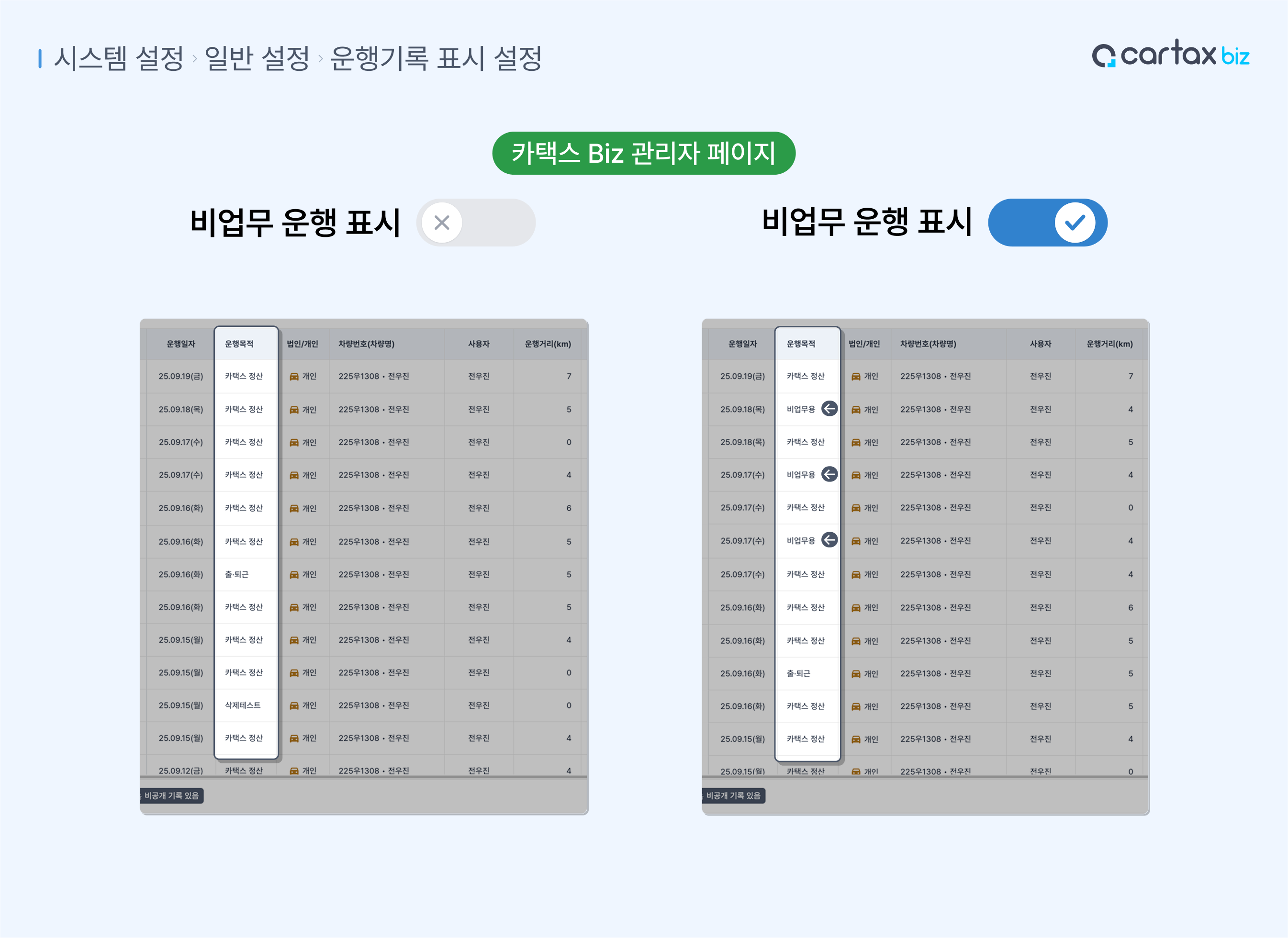1288x938 pixels.
Task: Select 운행기록 표시 설정 breadcrumb item
Action: 436,58
